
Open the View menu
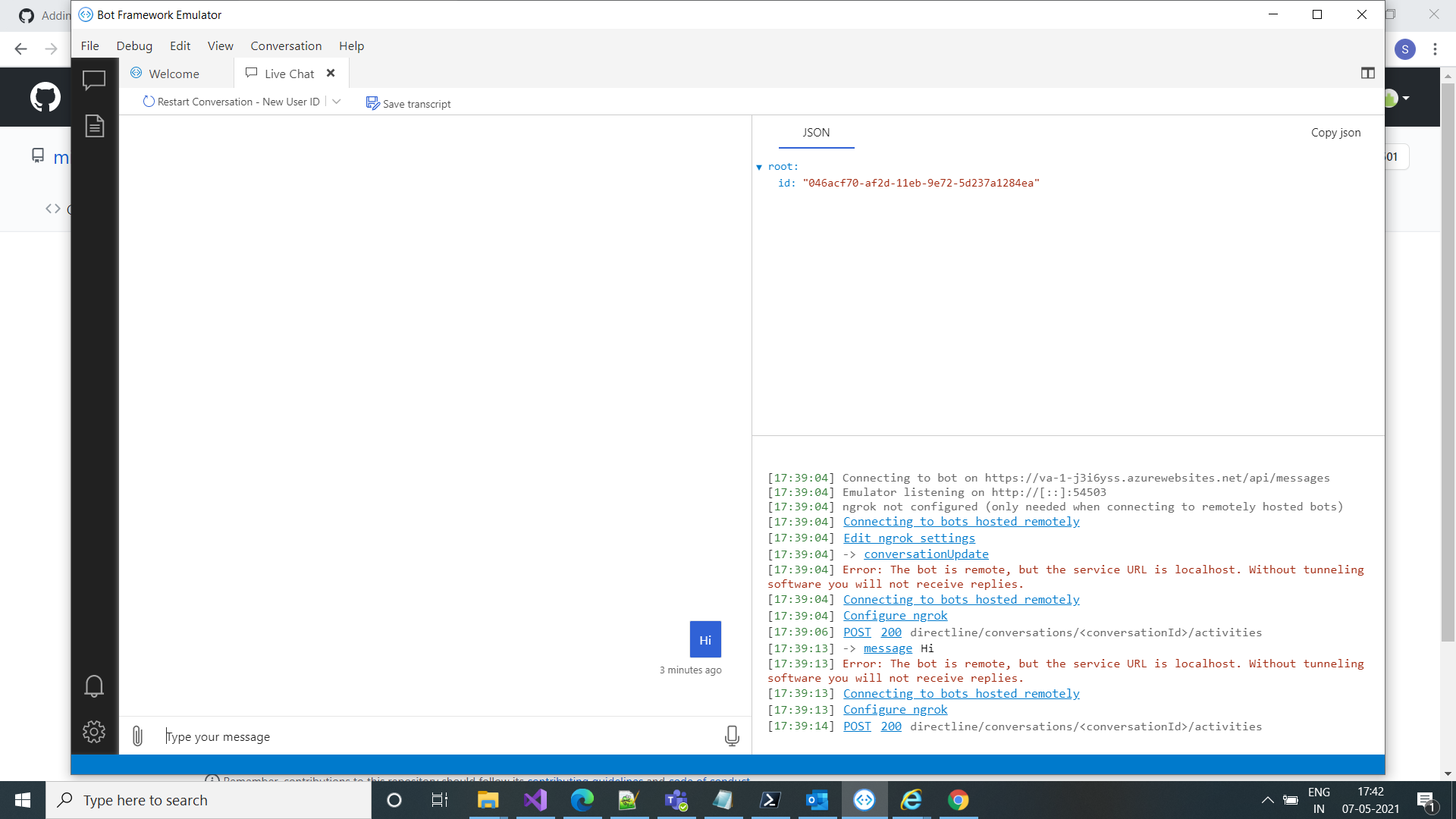click(221, 45)
